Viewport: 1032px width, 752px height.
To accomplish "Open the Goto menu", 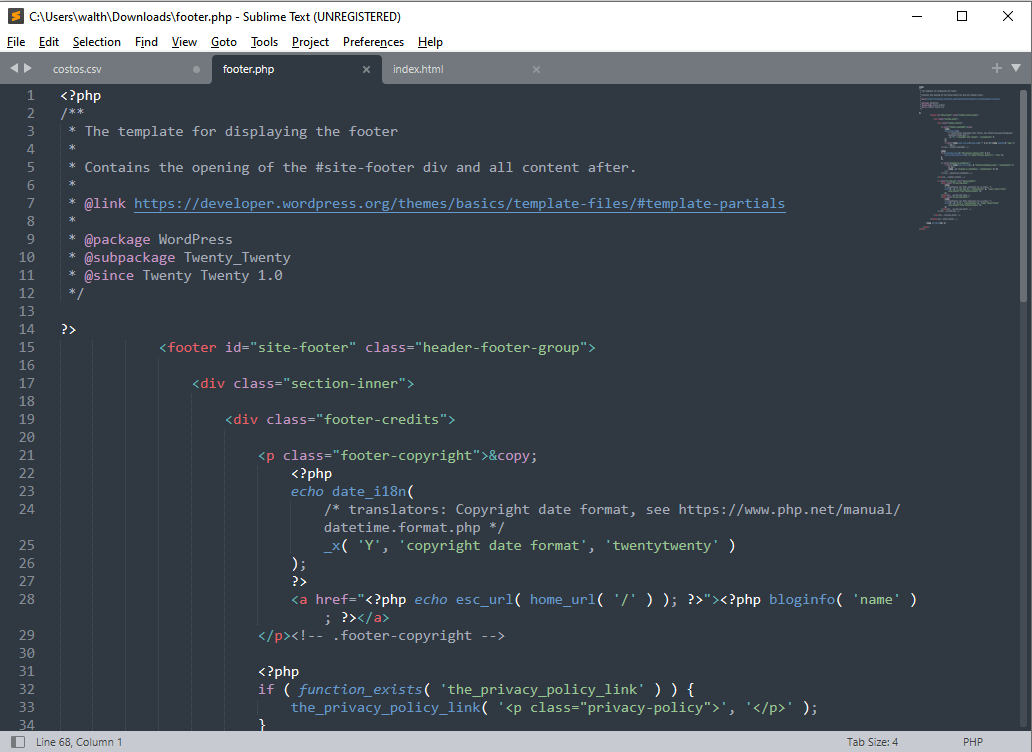I will point(224,42).
